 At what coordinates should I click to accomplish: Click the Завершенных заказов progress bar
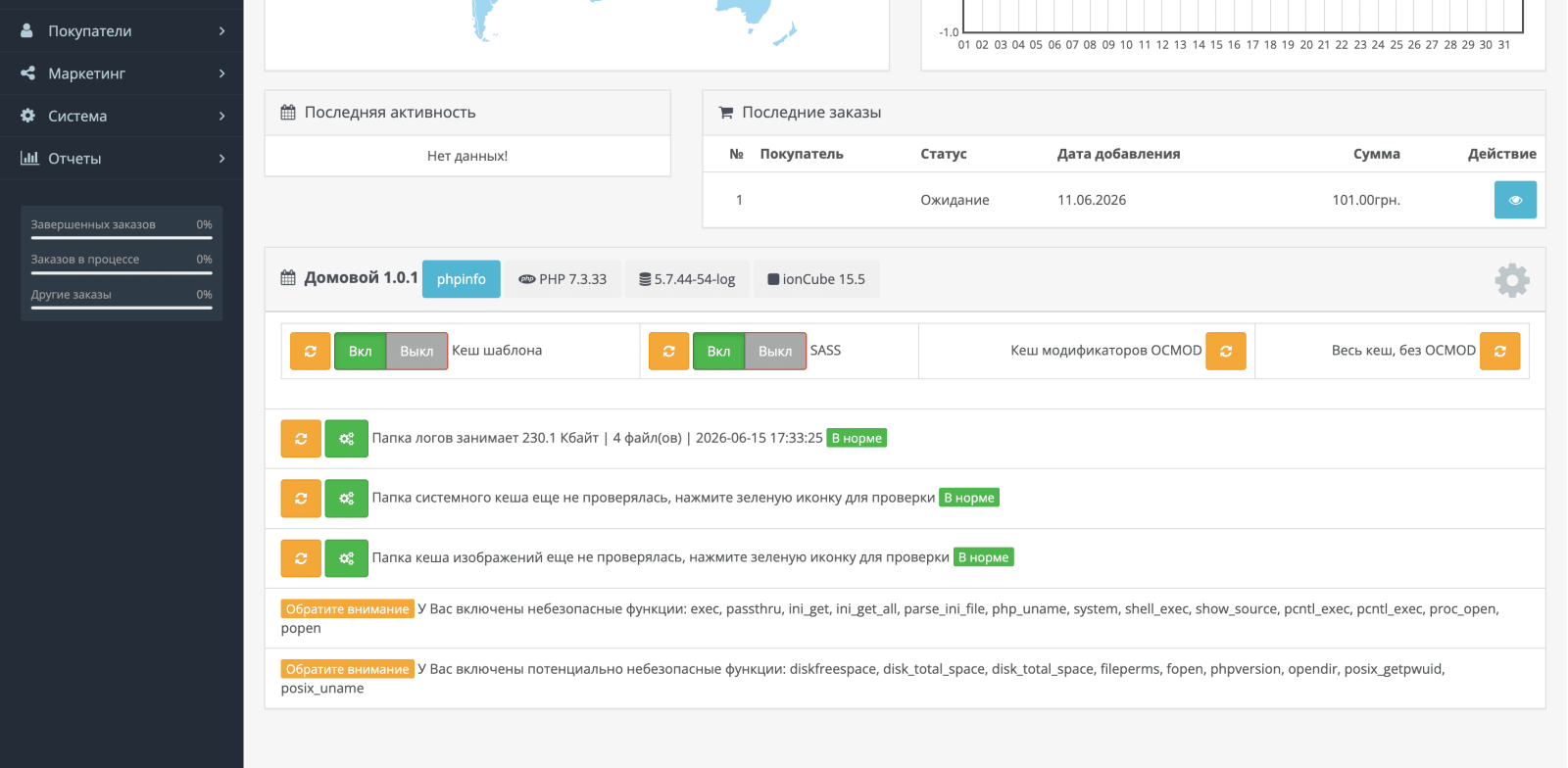[x=122, y=238]
